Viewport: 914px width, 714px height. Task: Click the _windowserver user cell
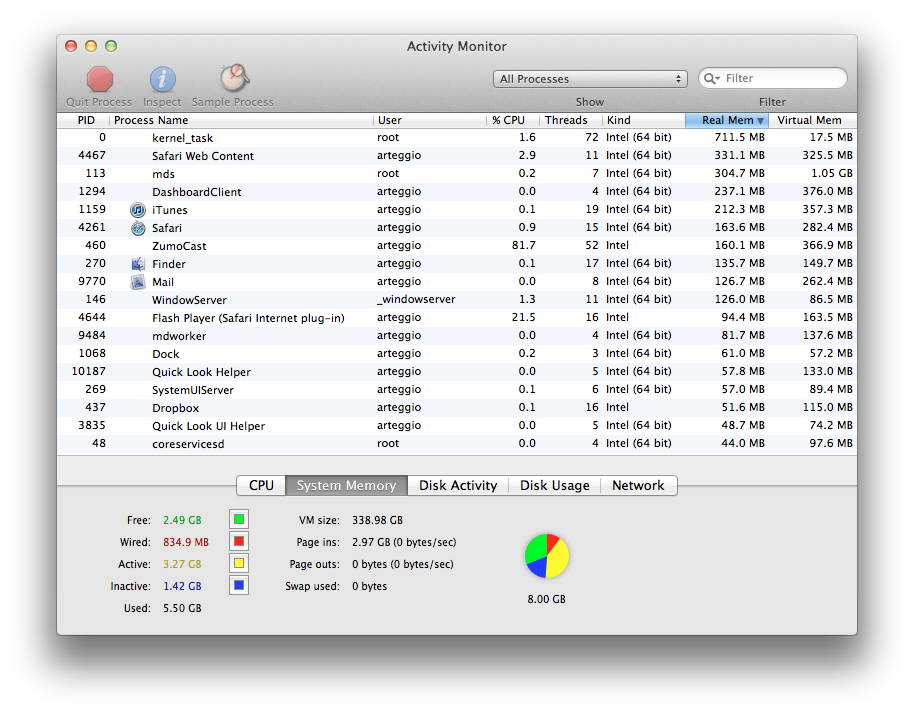click(x=416, y=300)
